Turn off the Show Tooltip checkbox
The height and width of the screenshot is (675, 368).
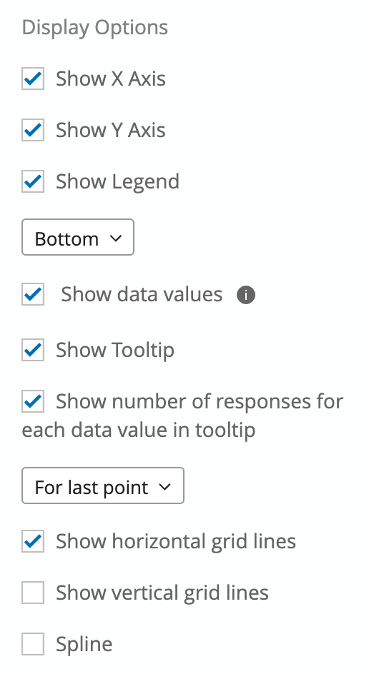click(x=33, y=350)
